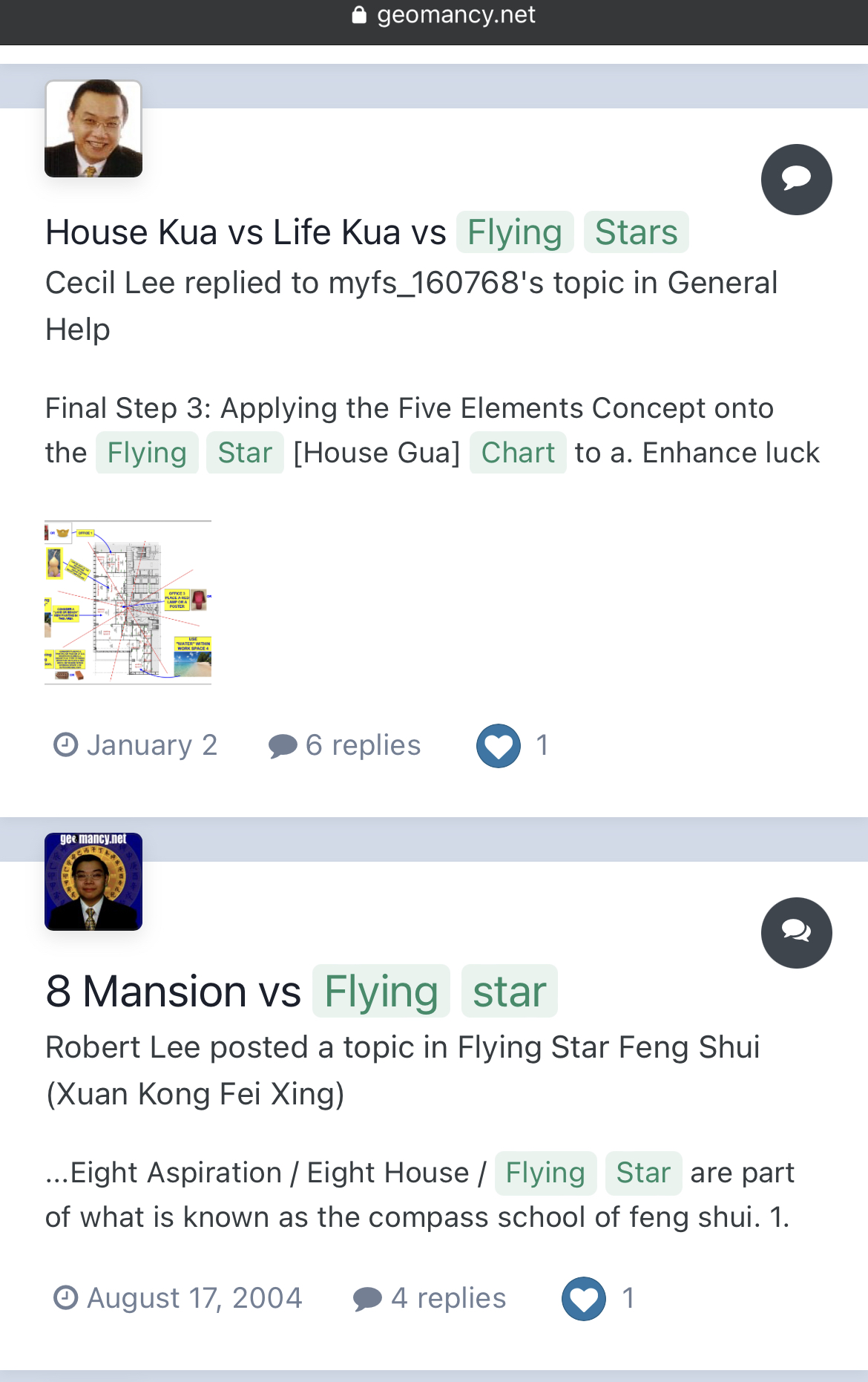Click the single comment bubble icon for the first result
This screenshot has height=1382, width=868.
coord(796,180)
